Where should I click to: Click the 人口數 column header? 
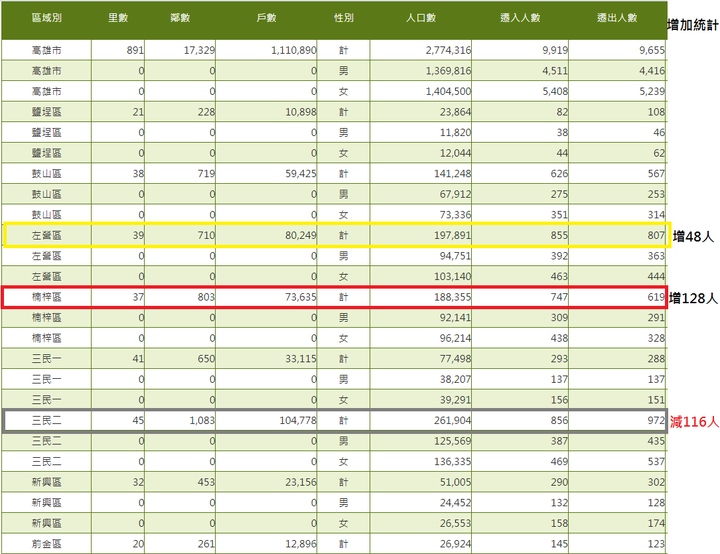pos(421,18)
